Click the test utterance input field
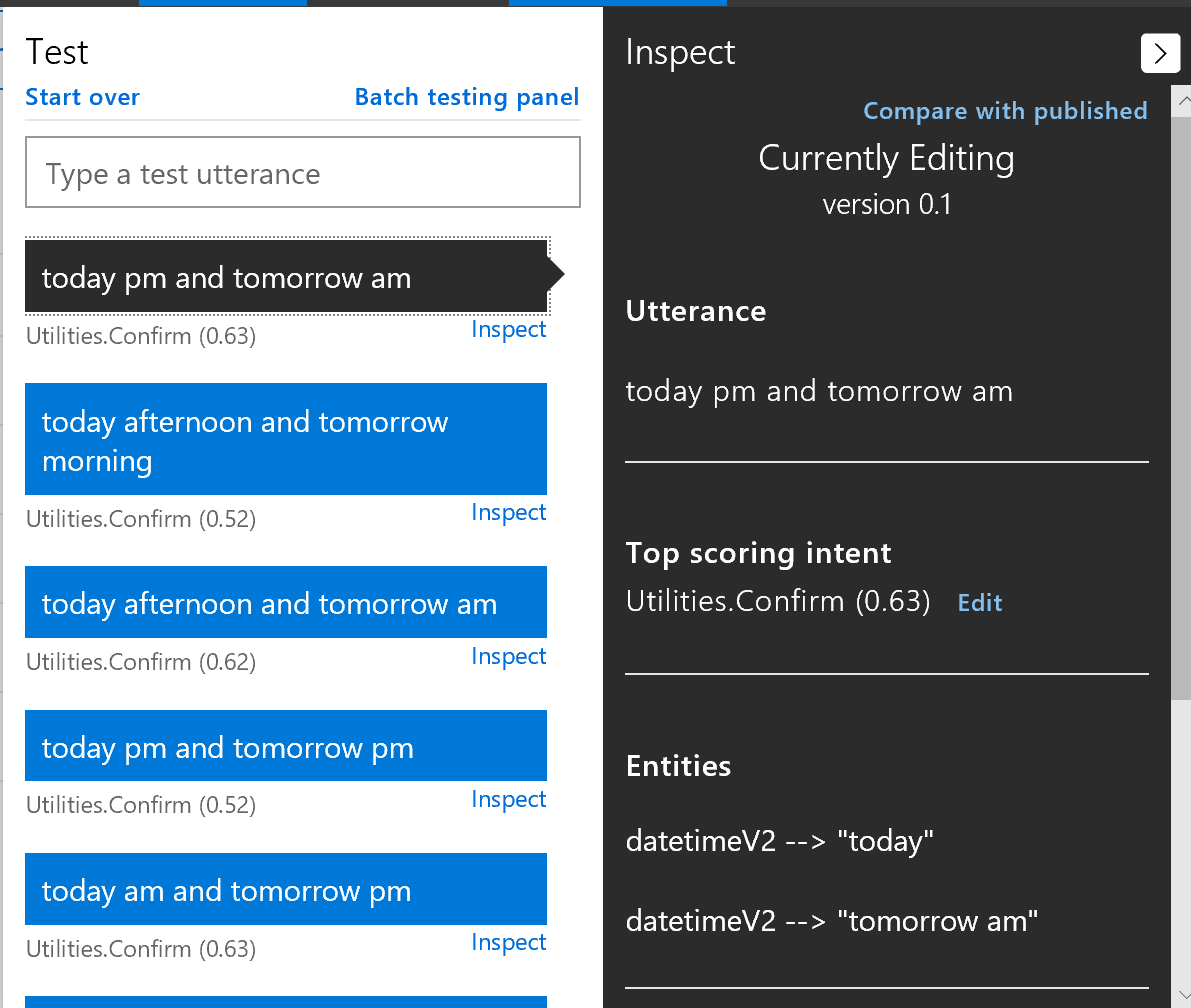This screenshot has height=1008, width=1191. pyautogui.click(x=302, y=172)
